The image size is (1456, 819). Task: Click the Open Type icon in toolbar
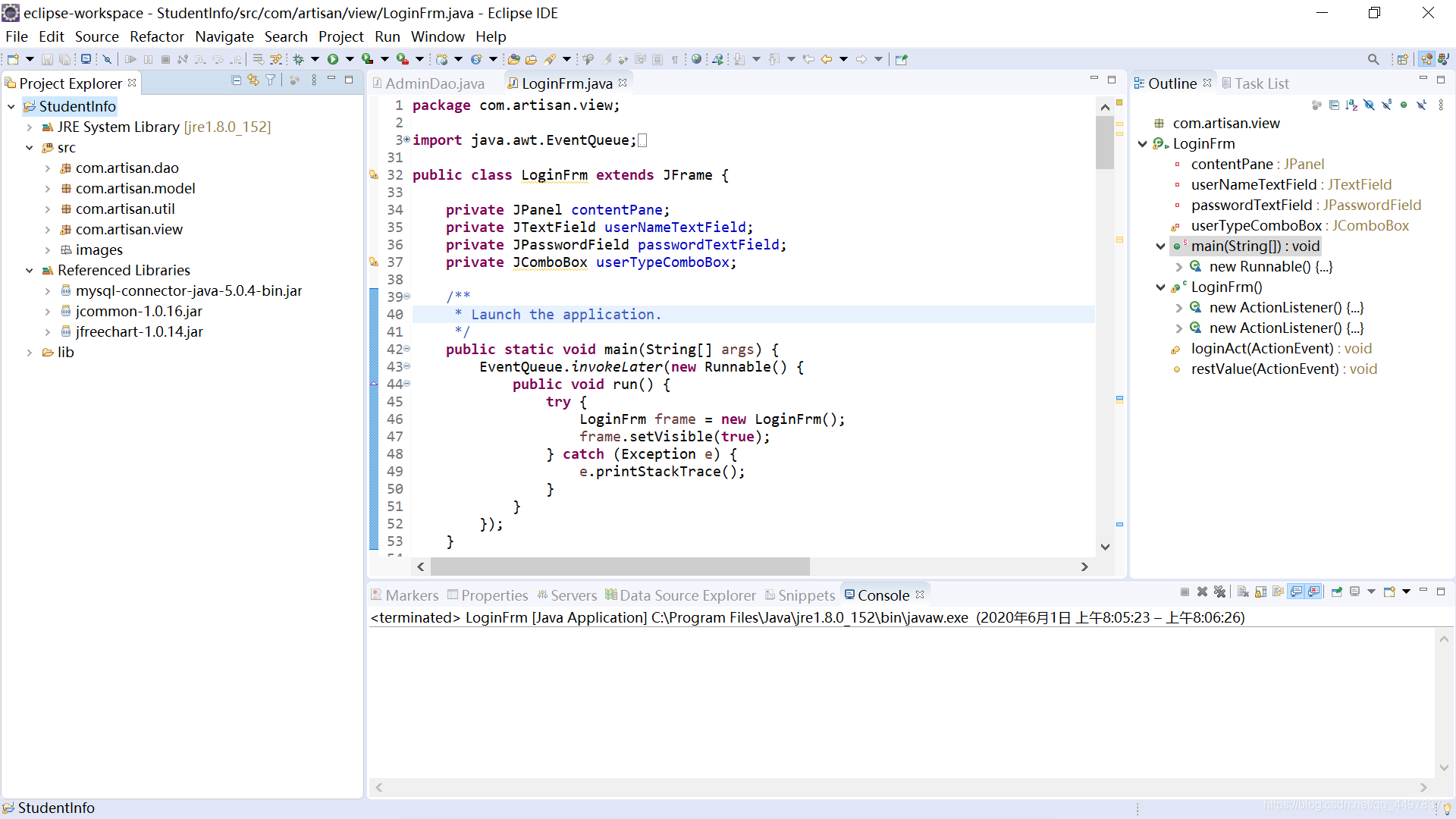tap(513, 59)
